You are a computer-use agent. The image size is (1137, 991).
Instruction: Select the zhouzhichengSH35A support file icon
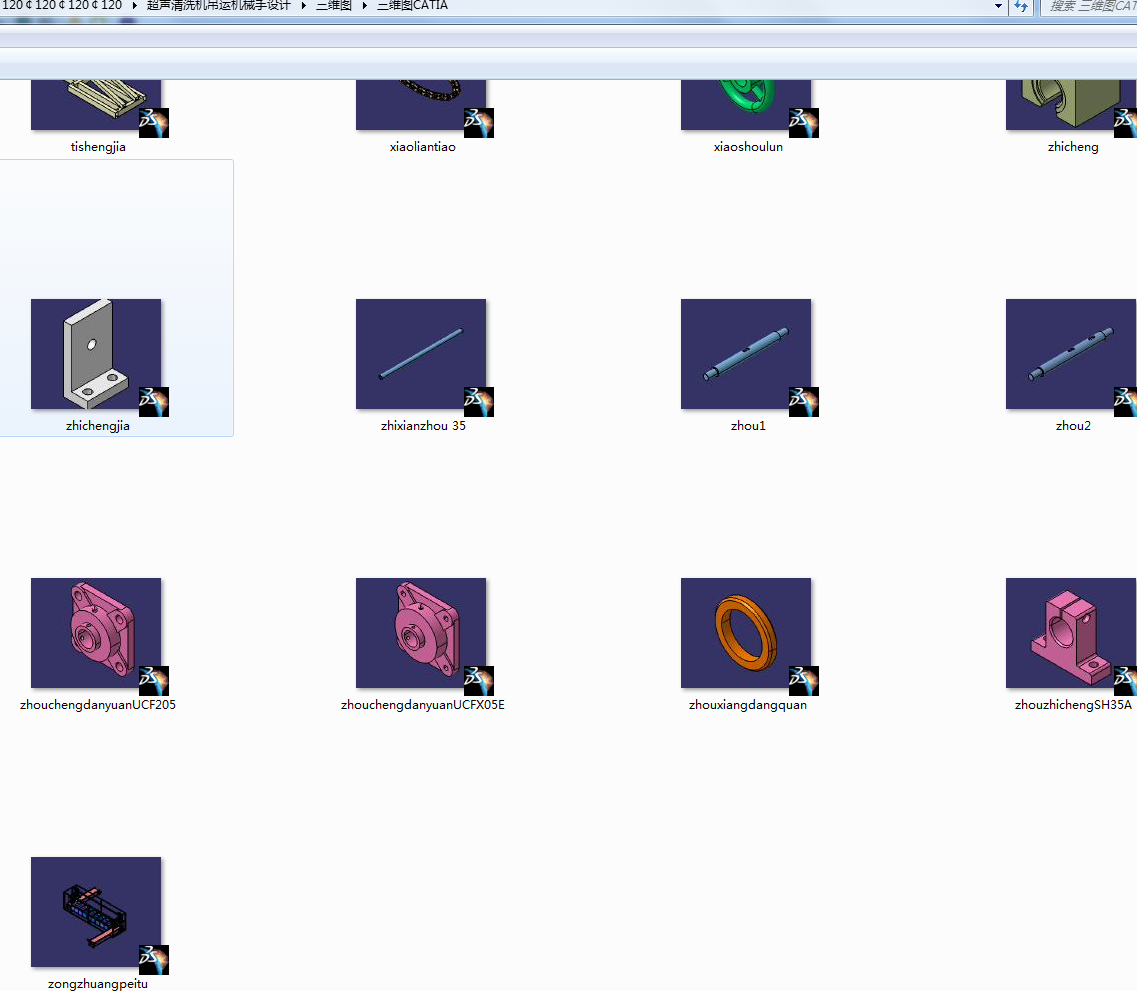pyautogui.click(x=1071, y=633)
